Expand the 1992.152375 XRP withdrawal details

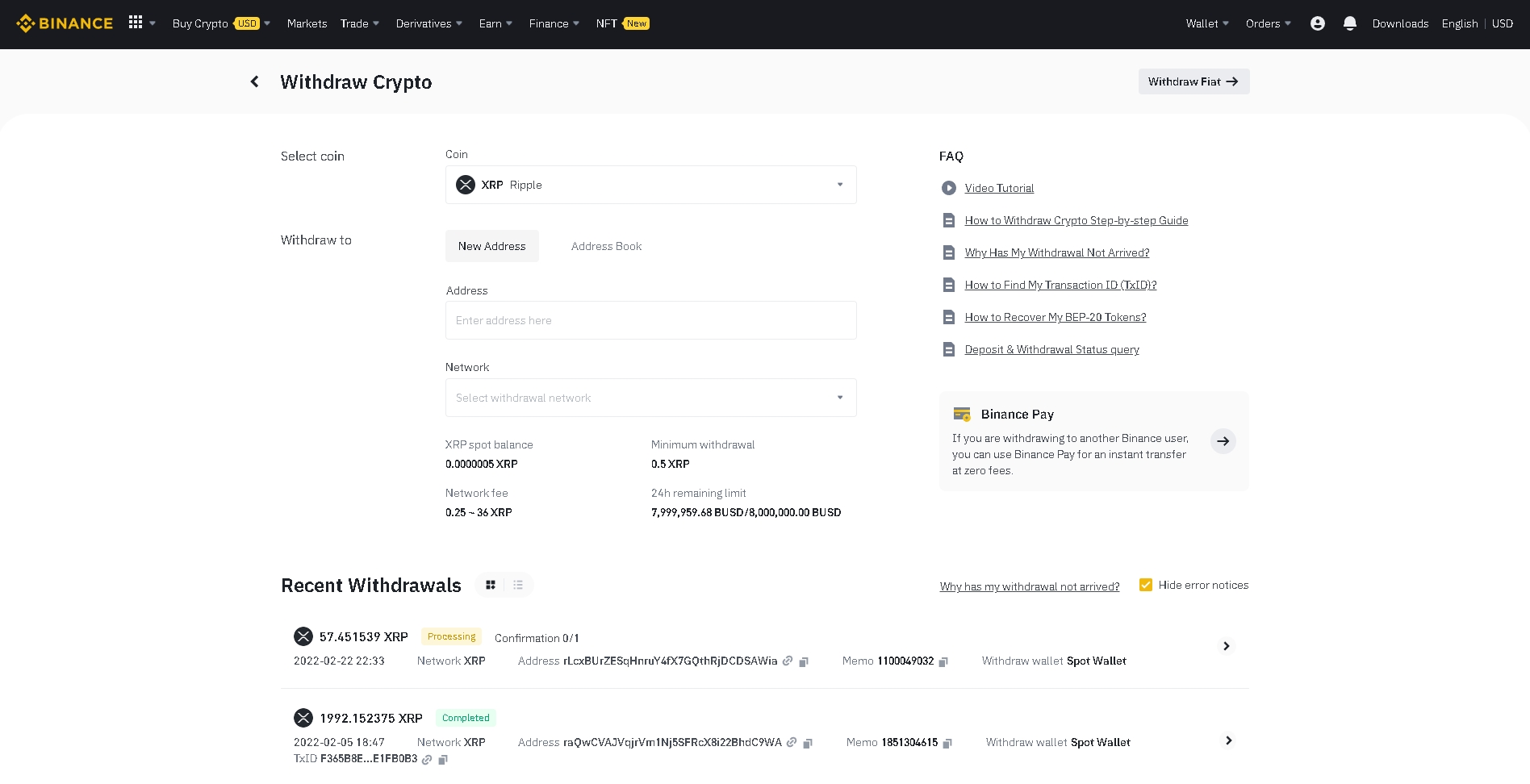1228,740
